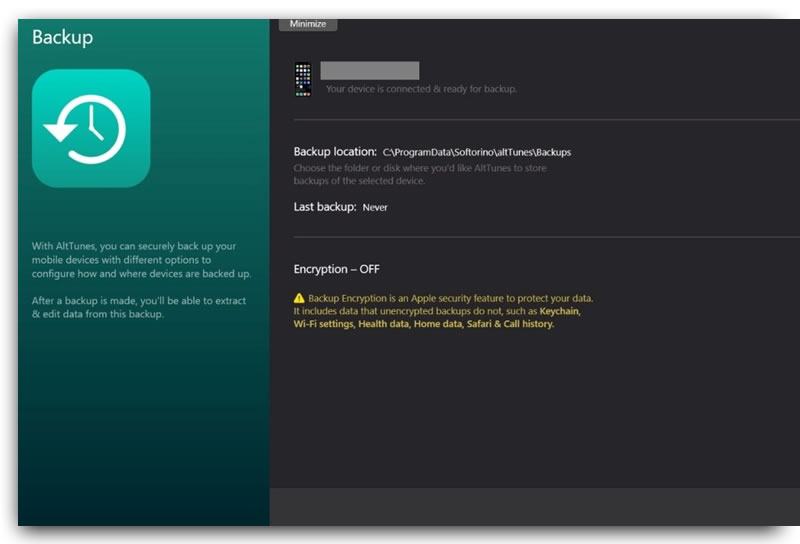Click the yellow warning triangle icon
This screenshot has height=544, width=800.
click(x=299, y=298)
